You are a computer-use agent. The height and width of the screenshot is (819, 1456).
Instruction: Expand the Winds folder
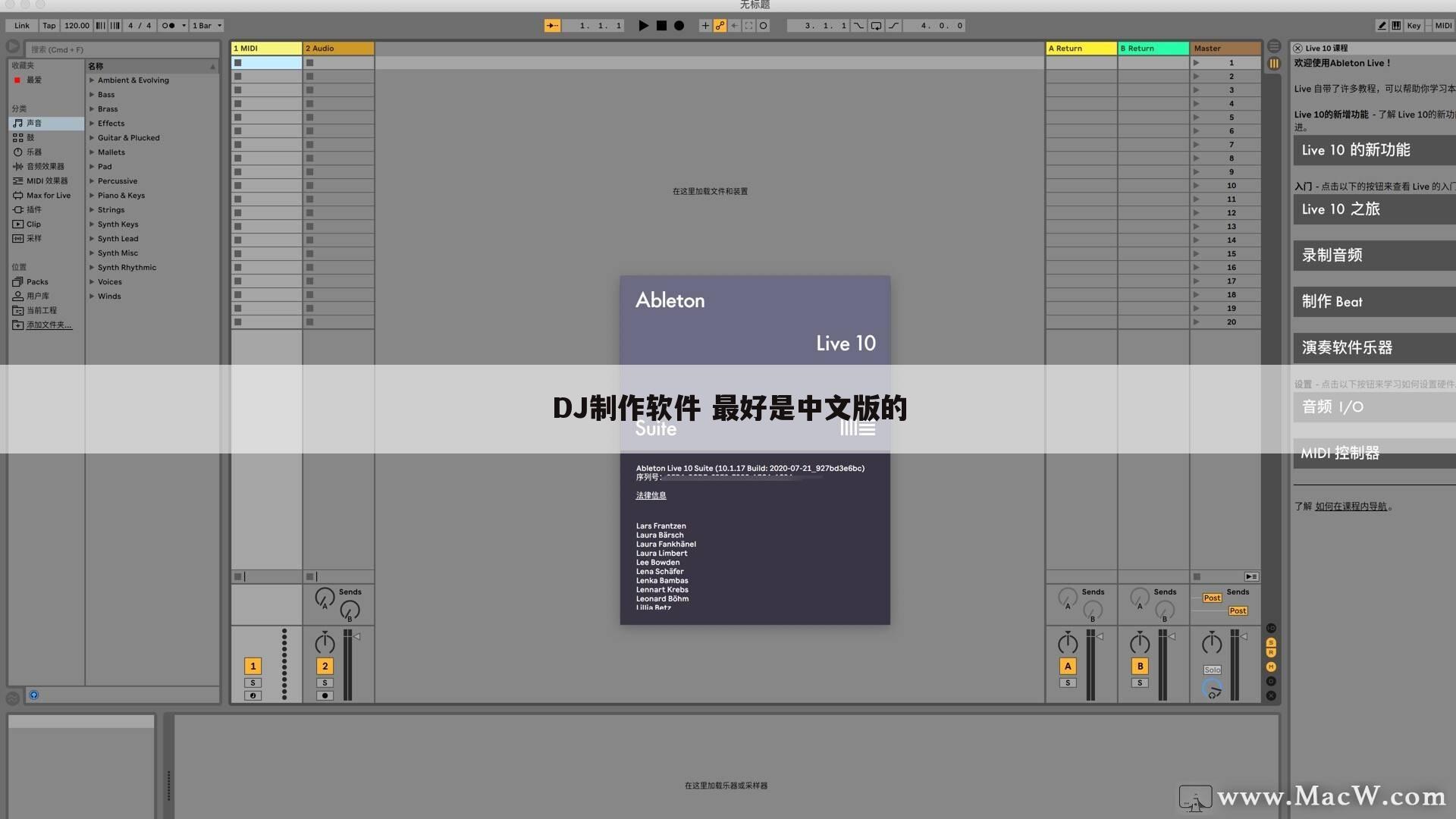coord(92,296)
